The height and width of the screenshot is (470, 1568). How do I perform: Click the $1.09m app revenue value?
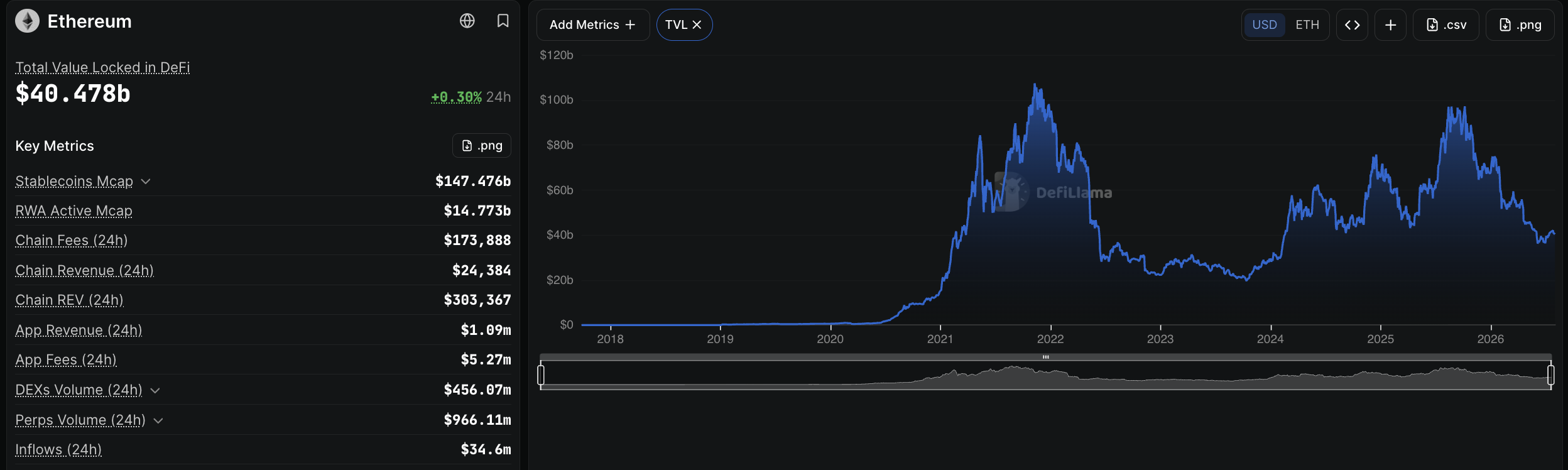(x=486, y=330)
